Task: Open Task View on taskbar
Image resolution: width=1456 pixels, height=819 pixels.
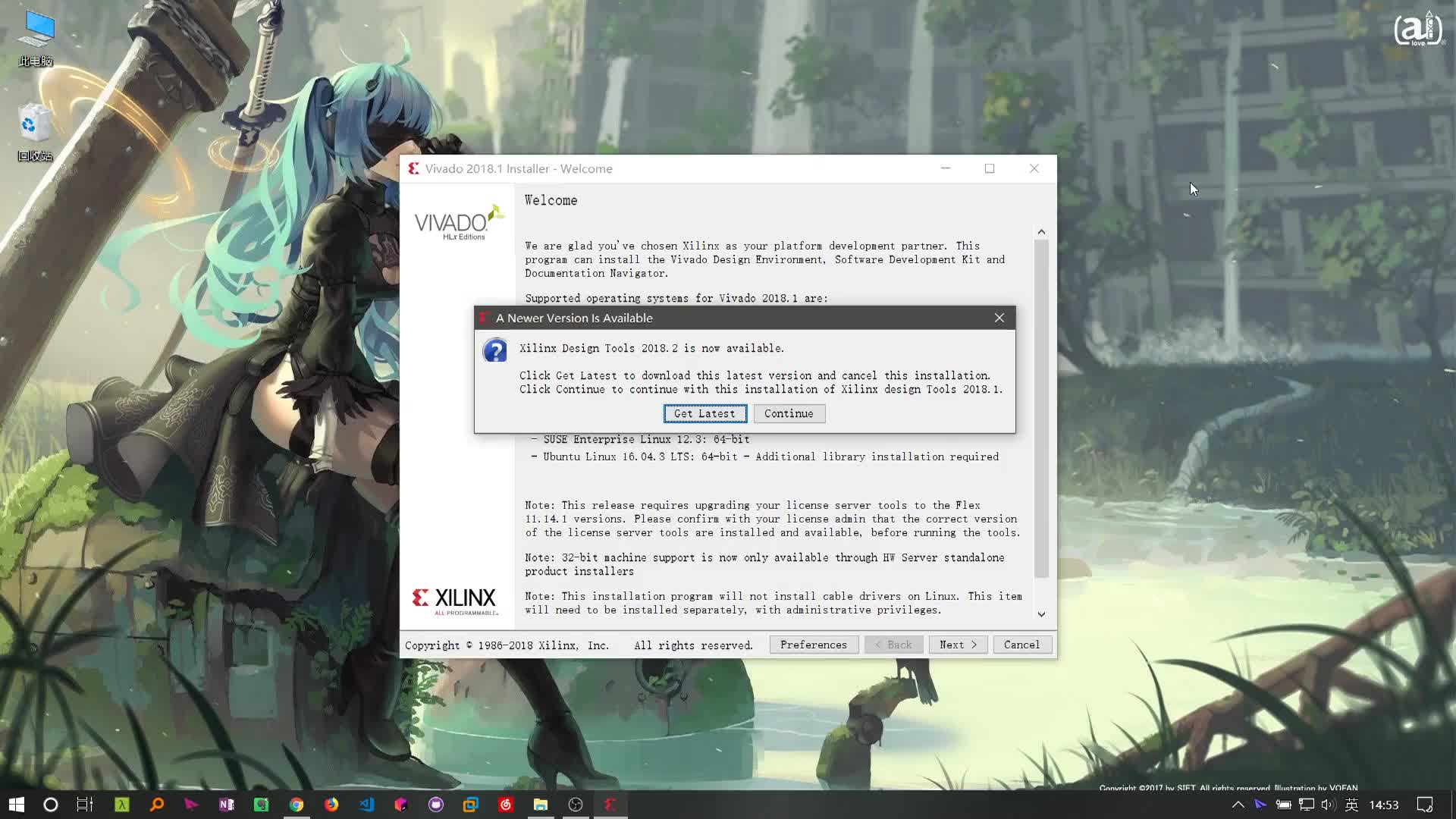Action: pos(85,805)
